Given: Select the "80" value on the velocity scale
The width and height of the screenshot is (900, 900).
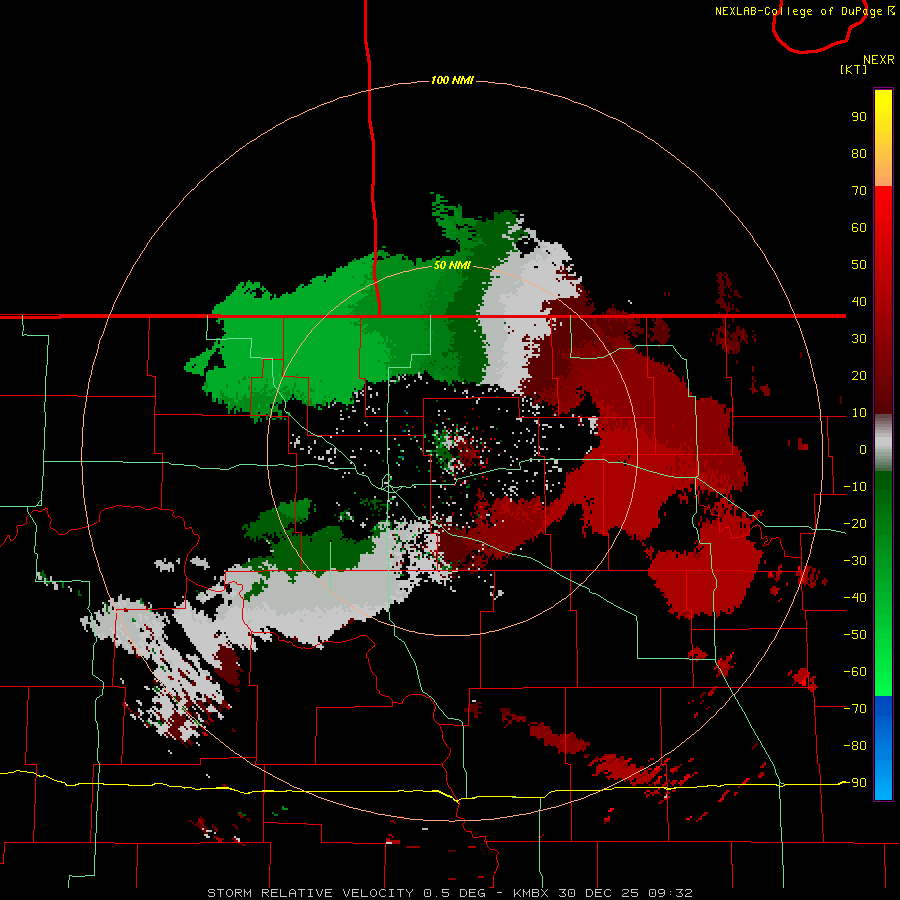Looking at the screenshot, I should click(x=859, y=154).
